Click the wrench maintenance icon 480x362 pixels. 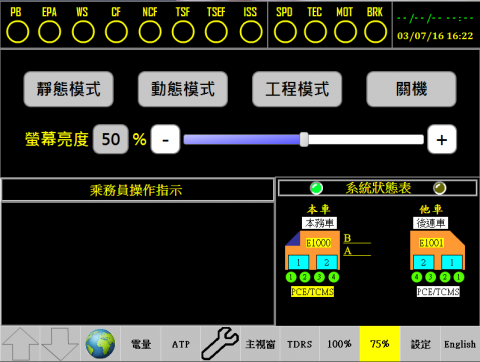click(220, 344)
